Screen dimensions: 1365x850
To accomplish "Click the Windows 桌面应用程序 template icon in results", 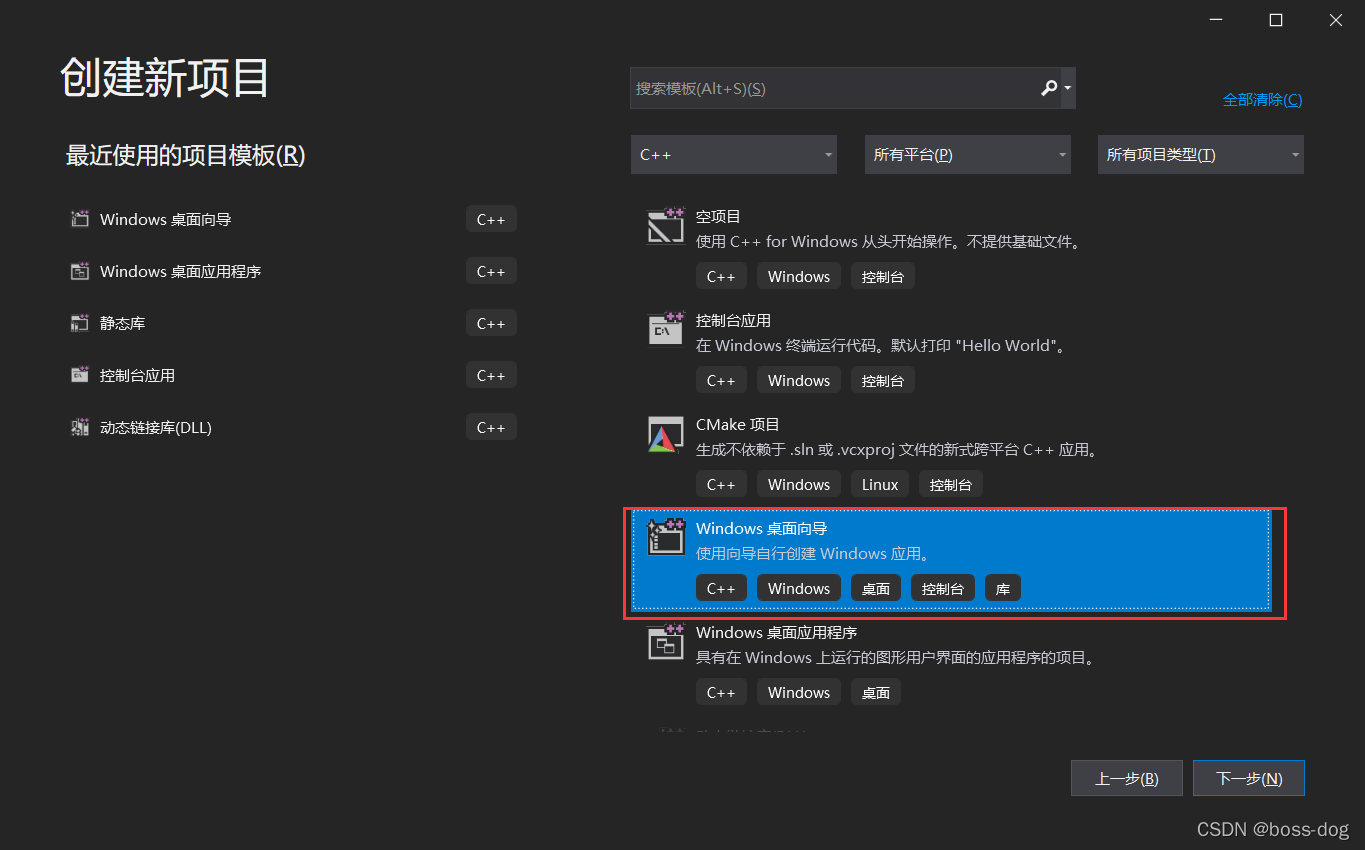I will [666, 642].
